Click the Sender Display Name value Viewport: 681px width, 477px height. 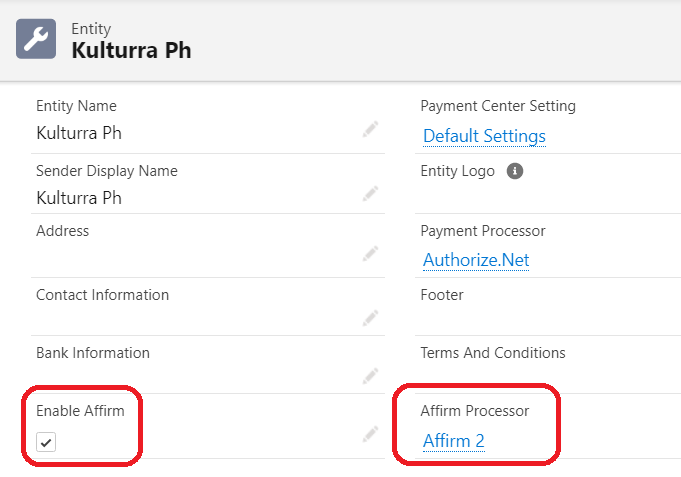(79, 197)
